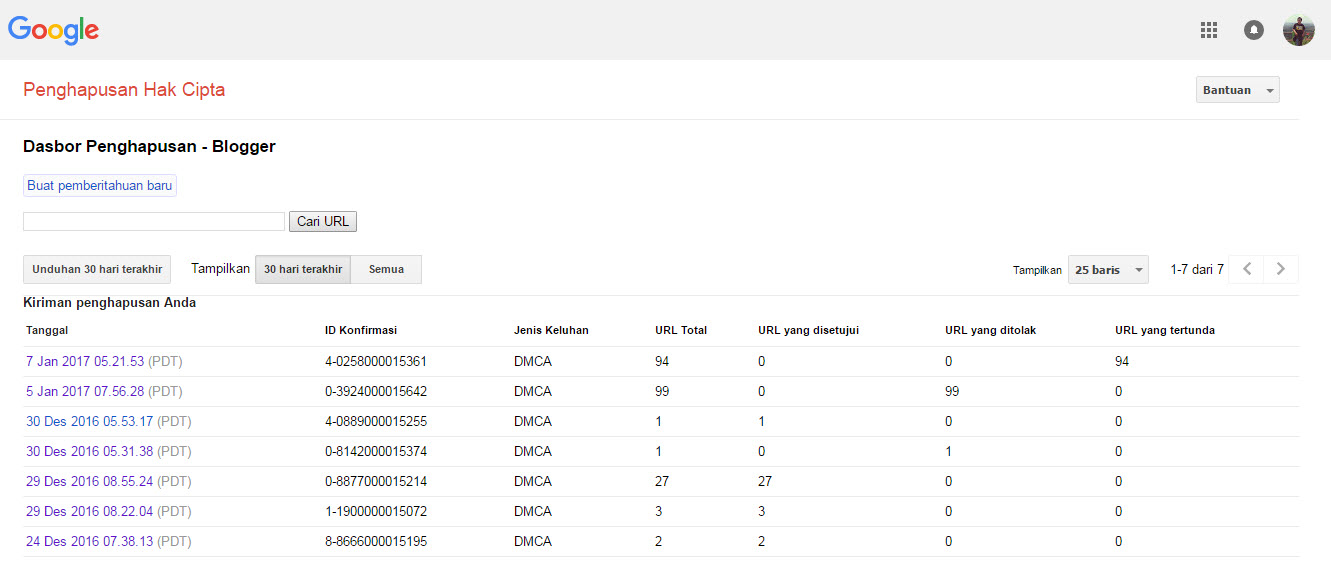Open the Google apps grid icon
Screen dimensions: 1331x561
click(x=1209, y=30)
